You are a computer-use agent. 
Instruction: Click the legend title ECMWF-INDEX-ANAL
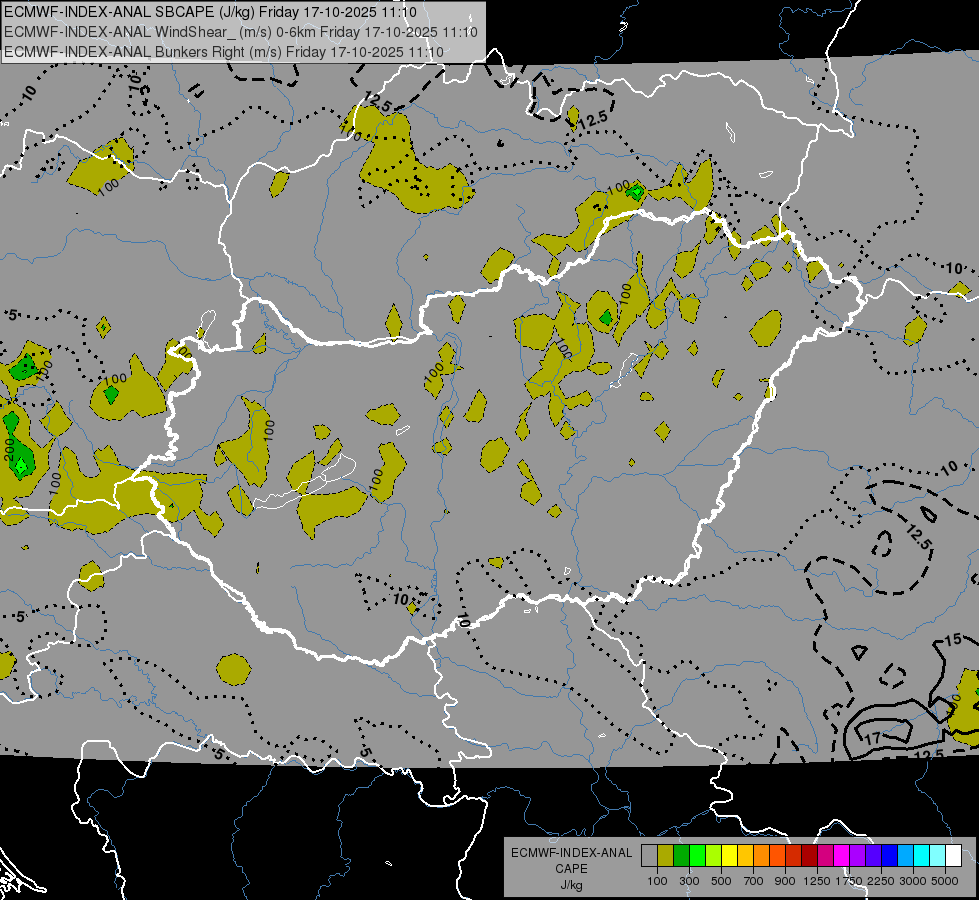[x=571, y=853]
